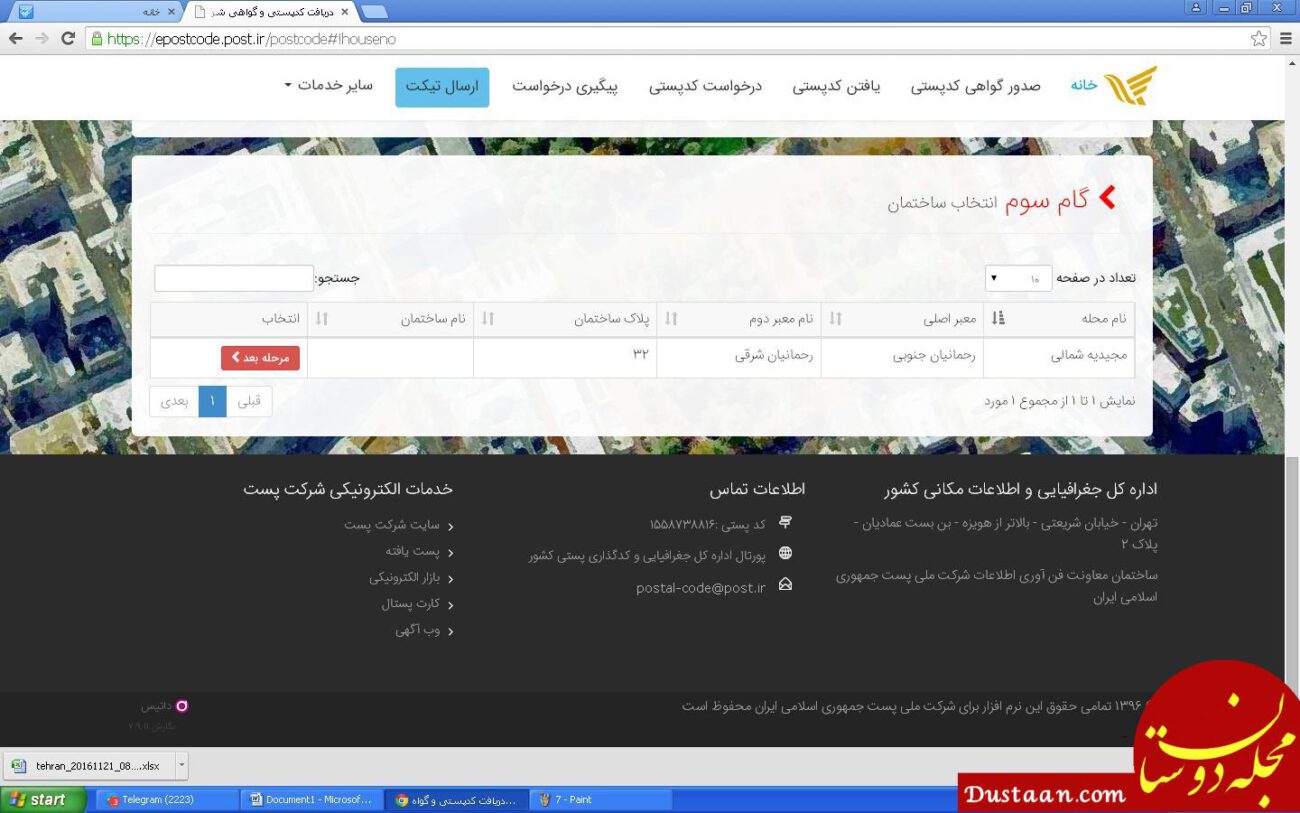Open the downloaded xlsx file's dropdown arrow
Screen dimensions: 1300x813
tap(180, 765)
